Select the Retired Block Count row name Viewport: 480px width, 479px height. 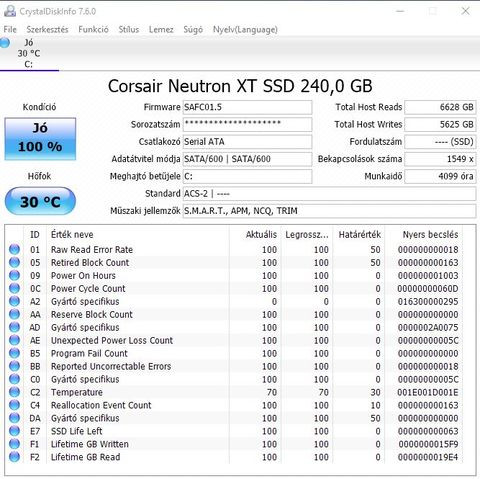[90, 263]
